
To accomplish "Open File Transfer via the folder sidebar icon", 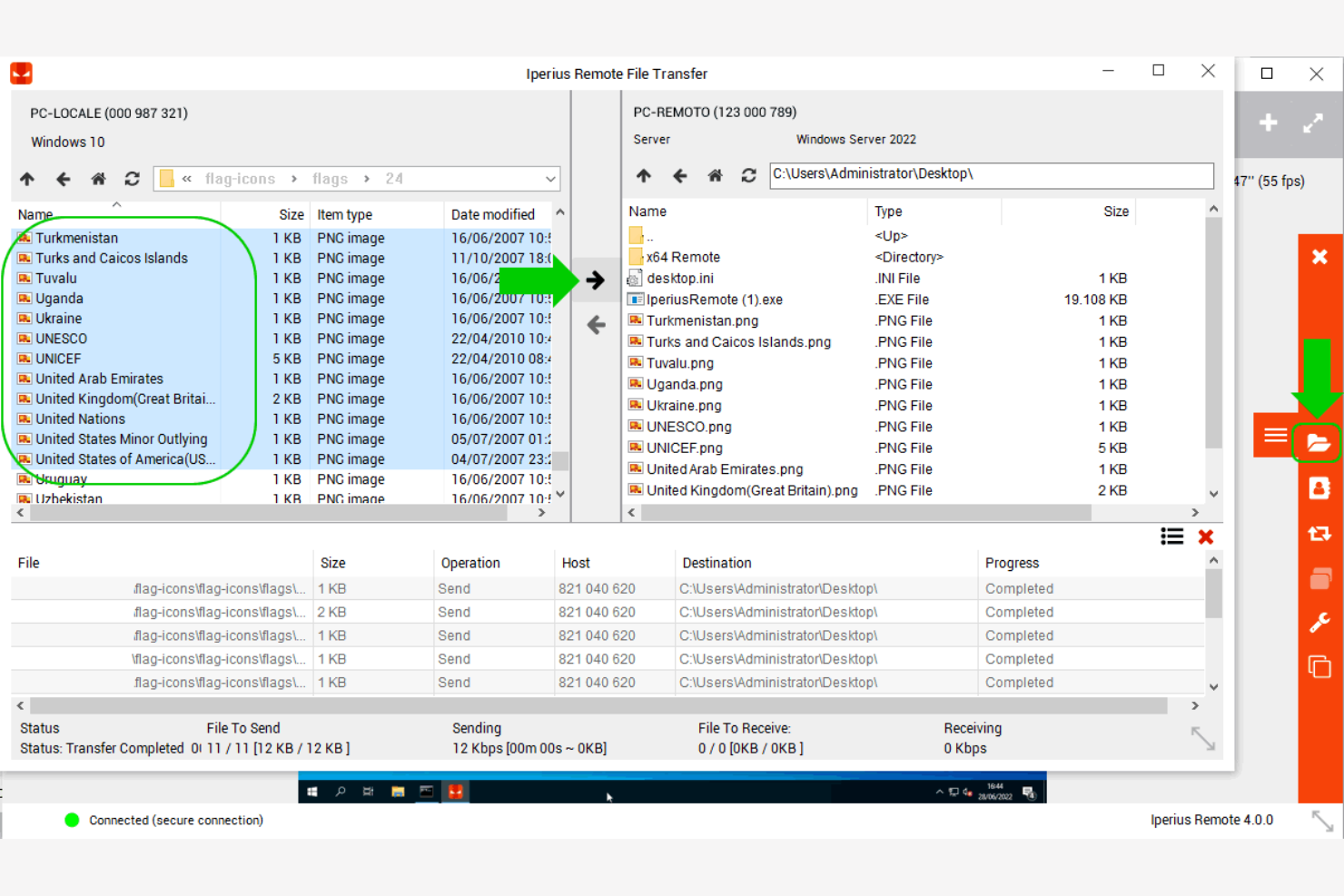I will click(1318, 443).
